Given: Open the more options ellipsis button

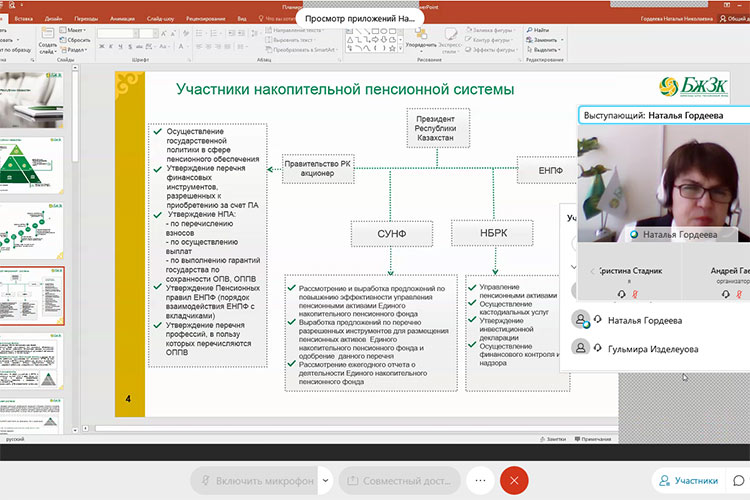Looking at the screenshot, I should (480, 480).
